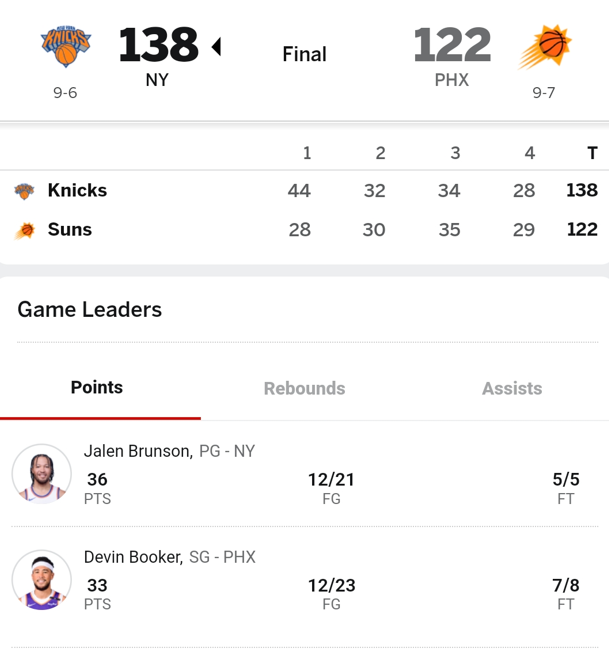
Task: Open the Devin Booker player link
Action: (133, 557)
